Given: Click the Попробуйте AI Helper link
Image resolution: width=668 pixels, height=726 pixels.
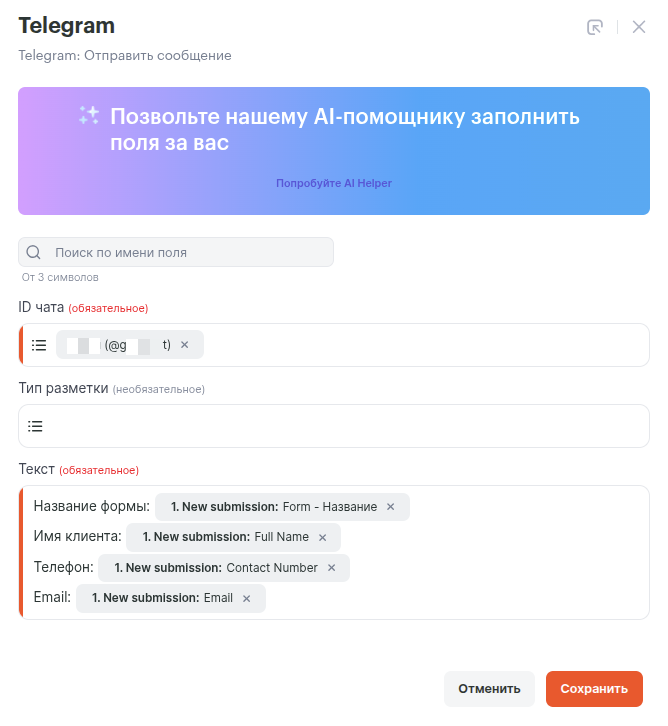Looking at the screenshot, I should [334, 184].
